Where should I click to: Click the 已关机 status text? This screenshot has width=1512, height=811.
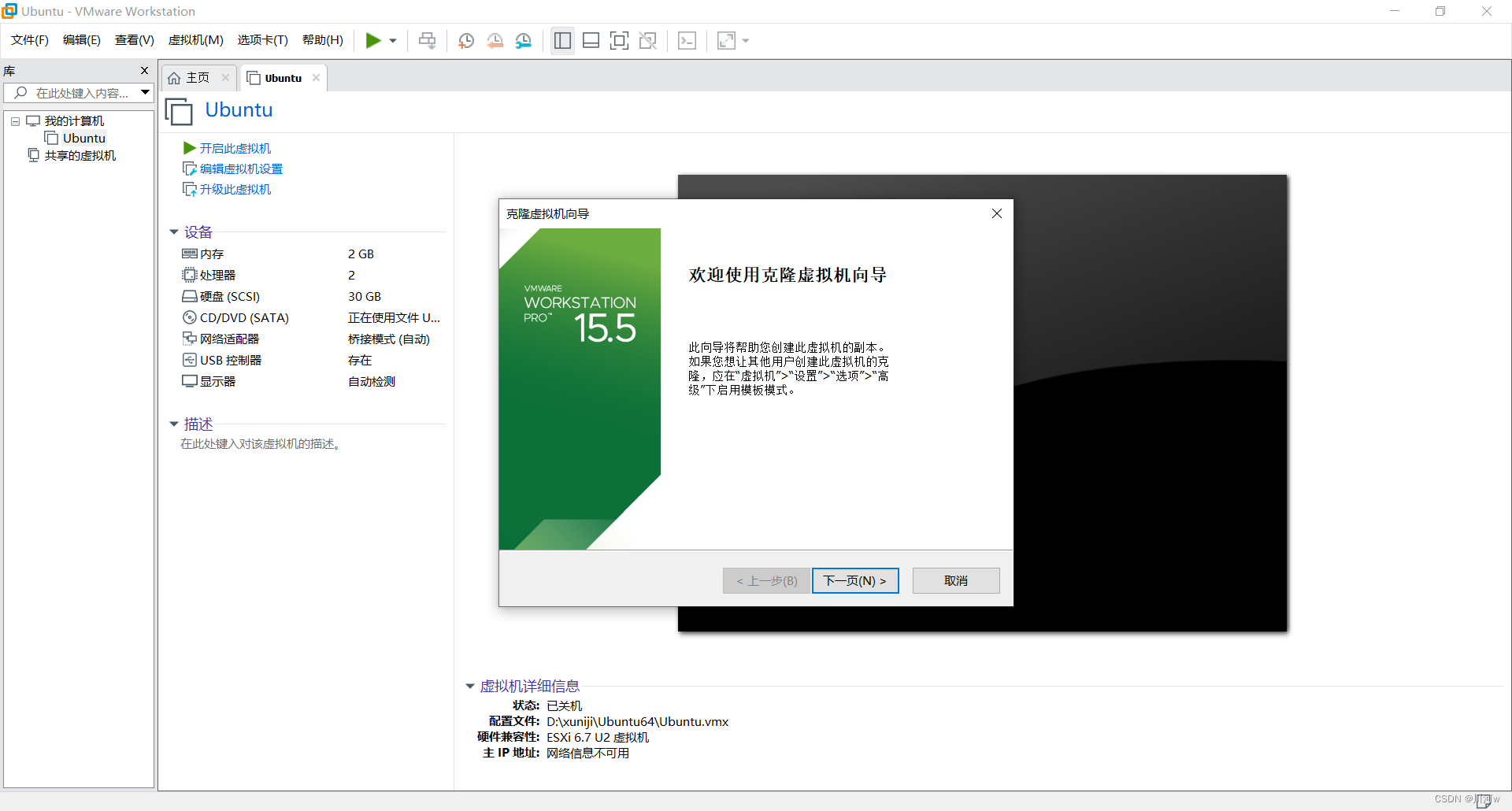click(565, 706)
